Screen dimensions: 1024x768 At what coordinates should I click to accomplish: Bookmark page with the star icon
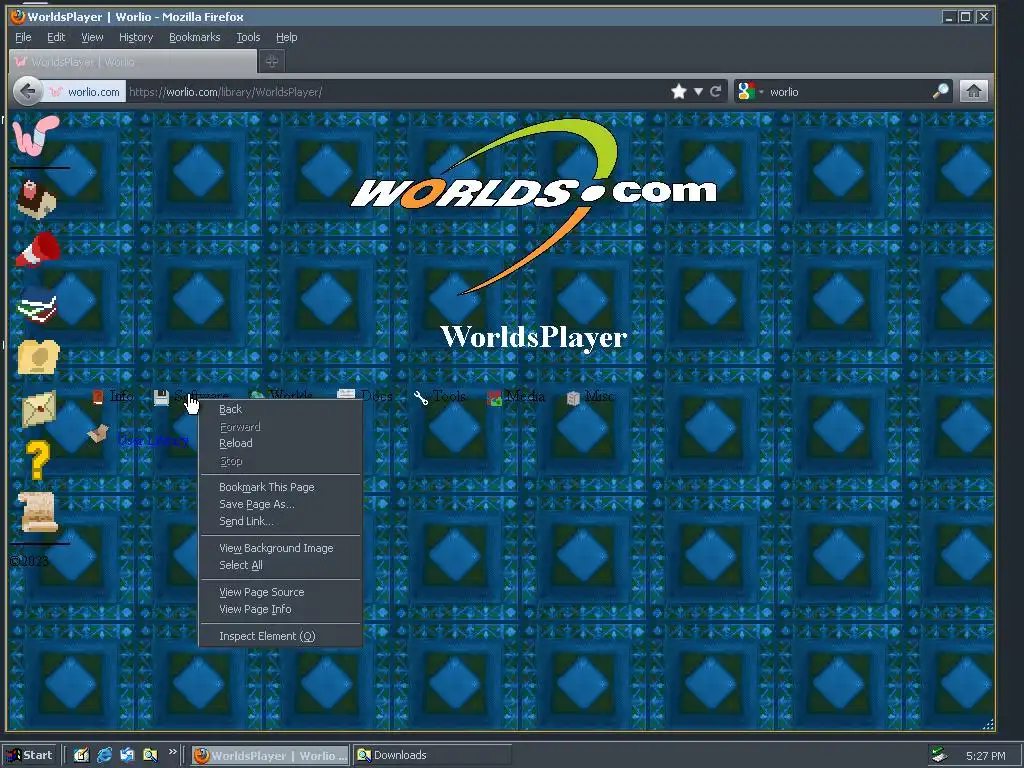pyautogui.click(x=679, y=91)
